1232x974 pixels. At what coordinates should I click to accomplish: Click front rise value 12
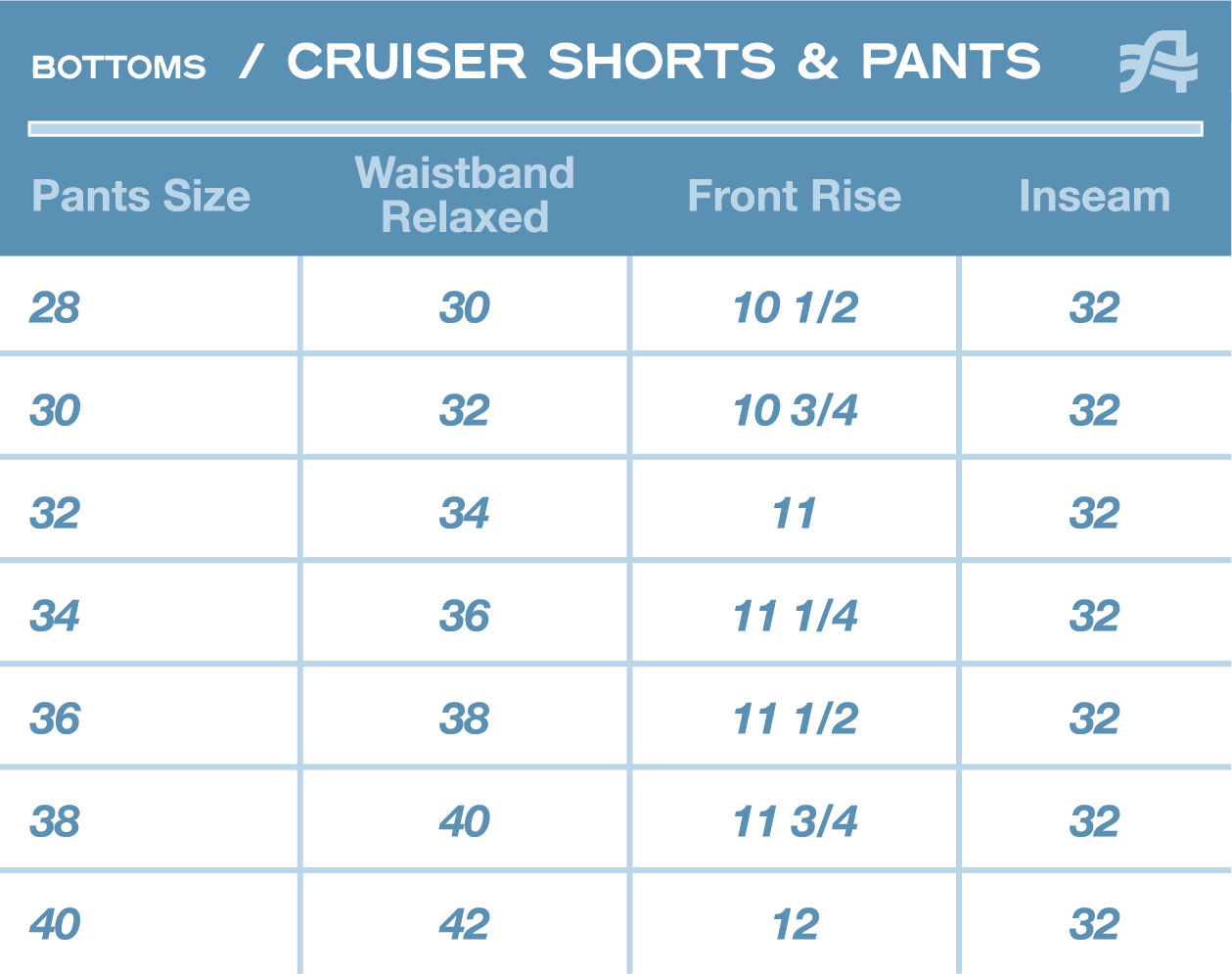pyautogui.click(x=795, y=924)
